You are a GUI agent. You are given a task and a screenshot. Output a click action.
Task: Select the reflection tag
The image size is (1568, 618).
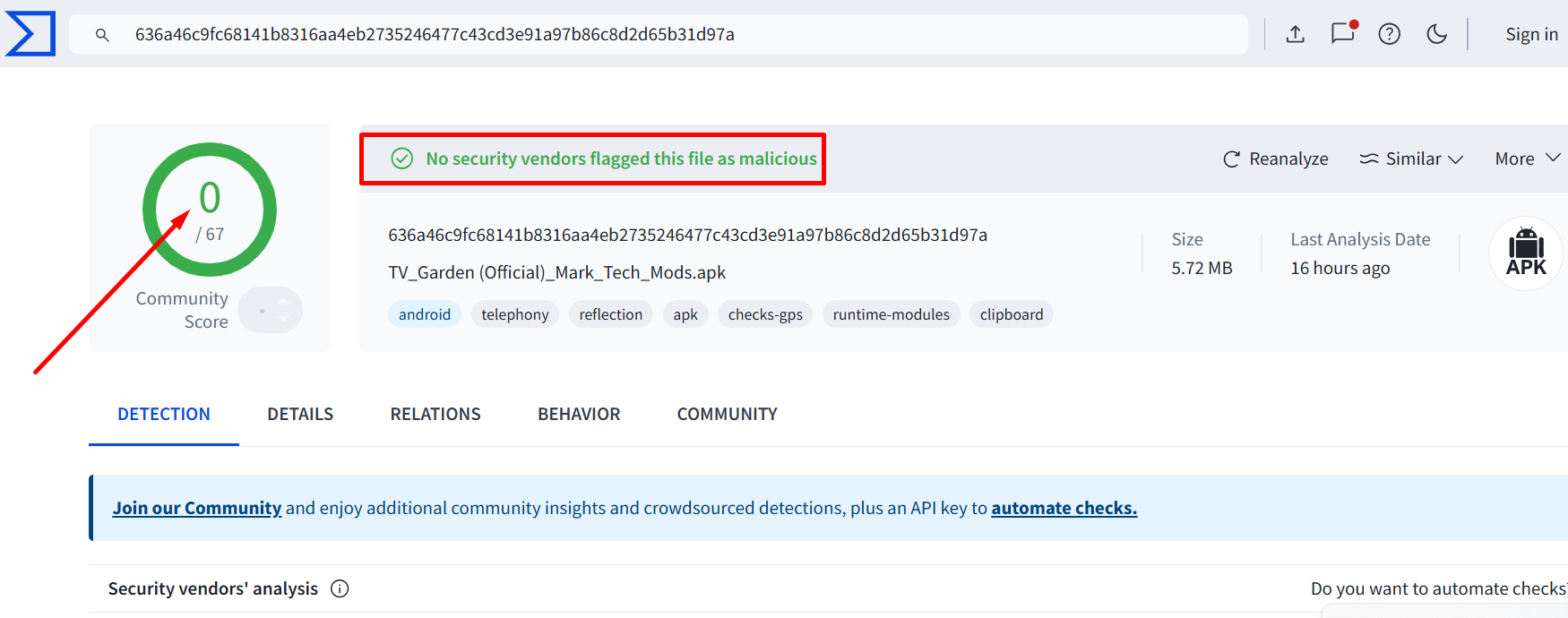pos(611,314)
